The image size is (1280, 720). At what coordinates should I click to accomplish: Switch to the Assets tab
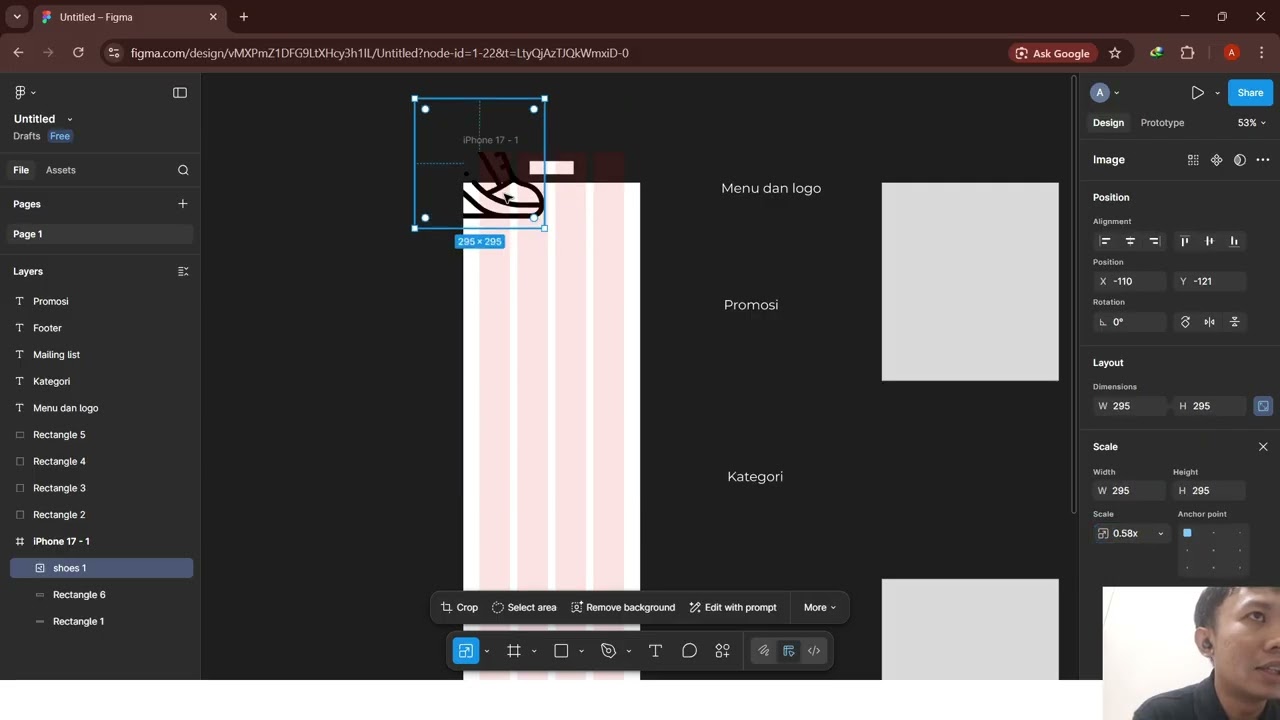(x=60, y=170)
